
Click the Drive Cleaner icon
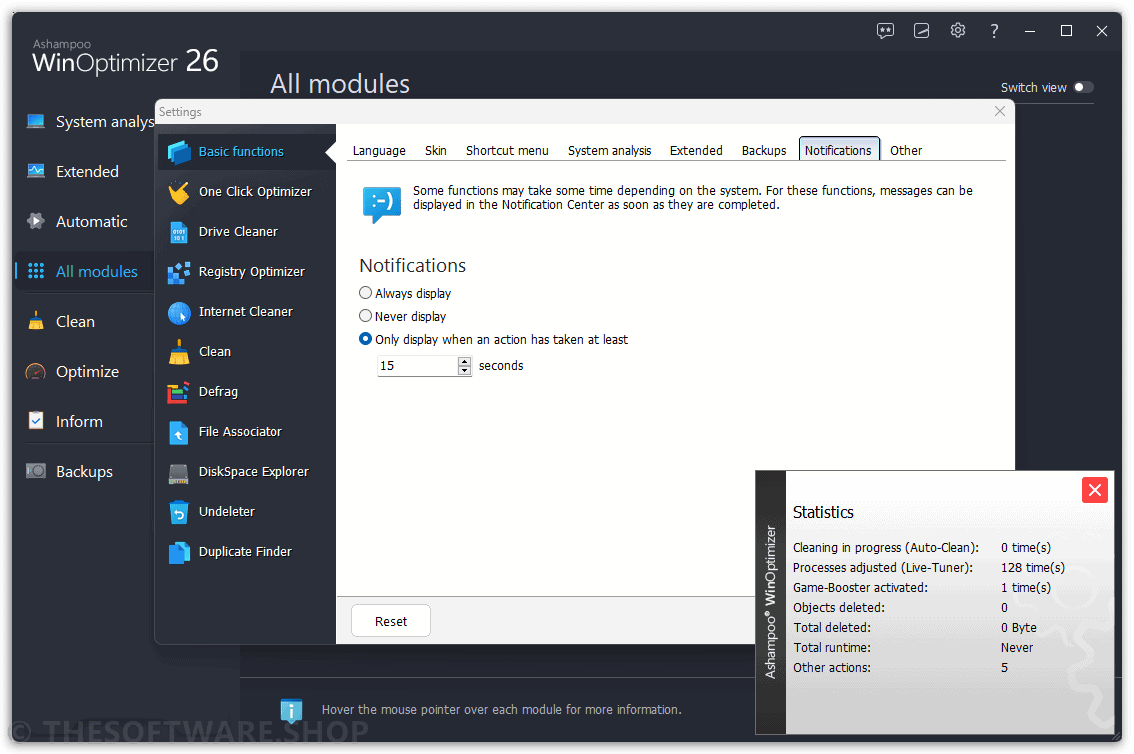pos(179,232)
